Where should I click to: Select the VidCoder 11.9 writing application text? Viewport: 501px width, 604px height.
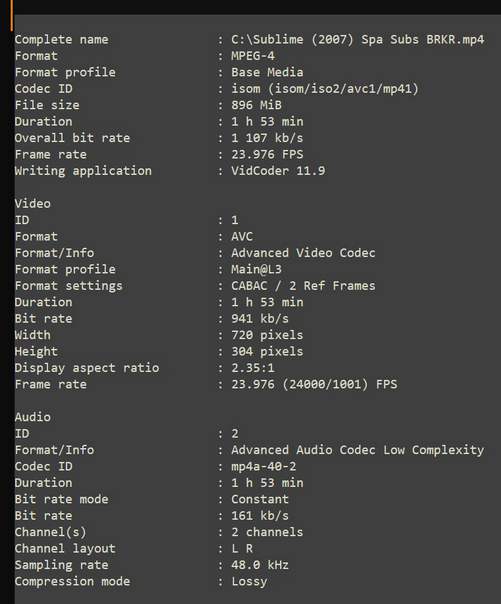[x=278, y=171]
